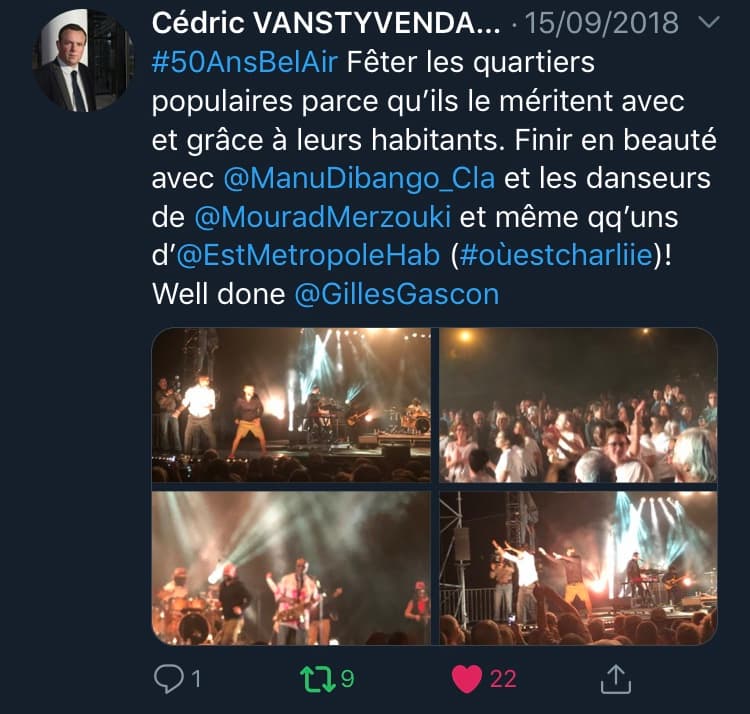Viewport: 750px width, 714px height.
Task: Open Cédric's profile avatar picture
Action: point(84,61)
